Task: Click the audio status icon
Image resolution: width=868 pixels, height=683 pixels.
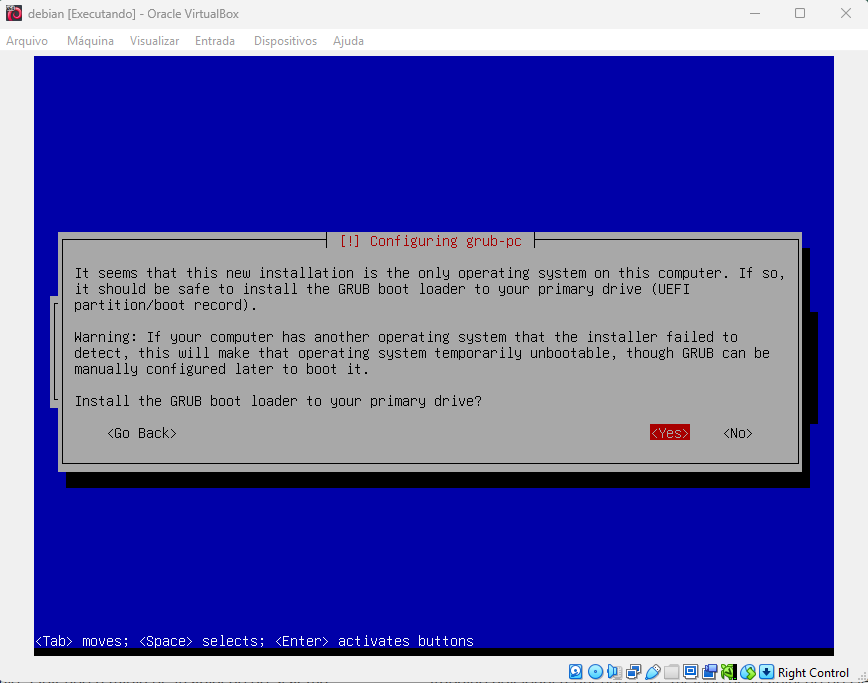Action: pos(614,672)
